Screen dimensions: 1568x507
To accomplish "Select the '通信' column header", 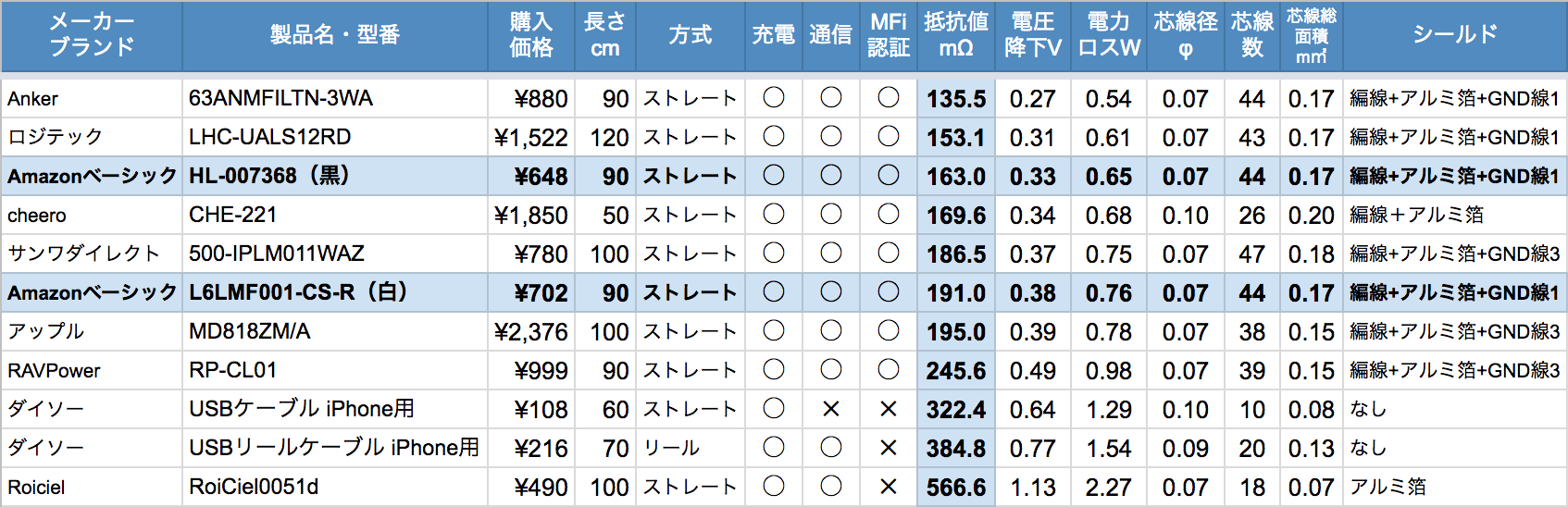I will click(x=831, y=35).
